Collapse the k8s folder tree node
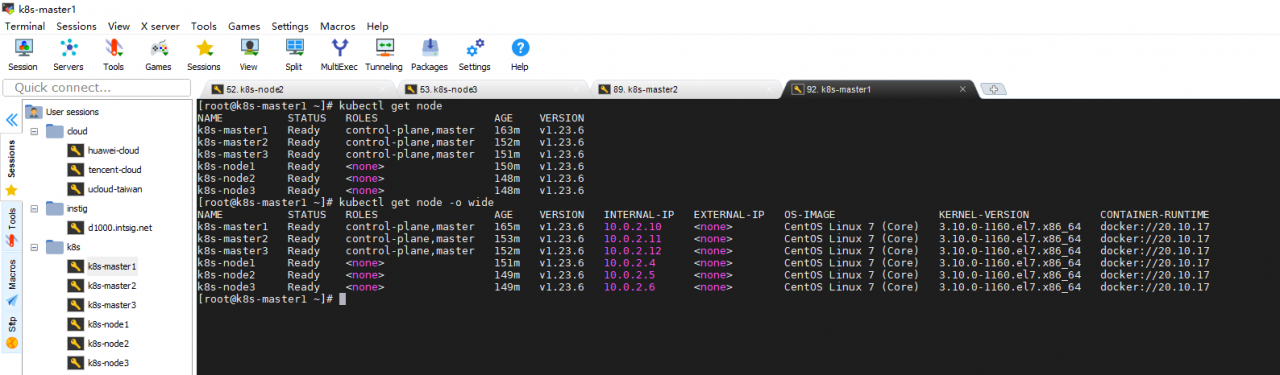 tap(33, 246)
